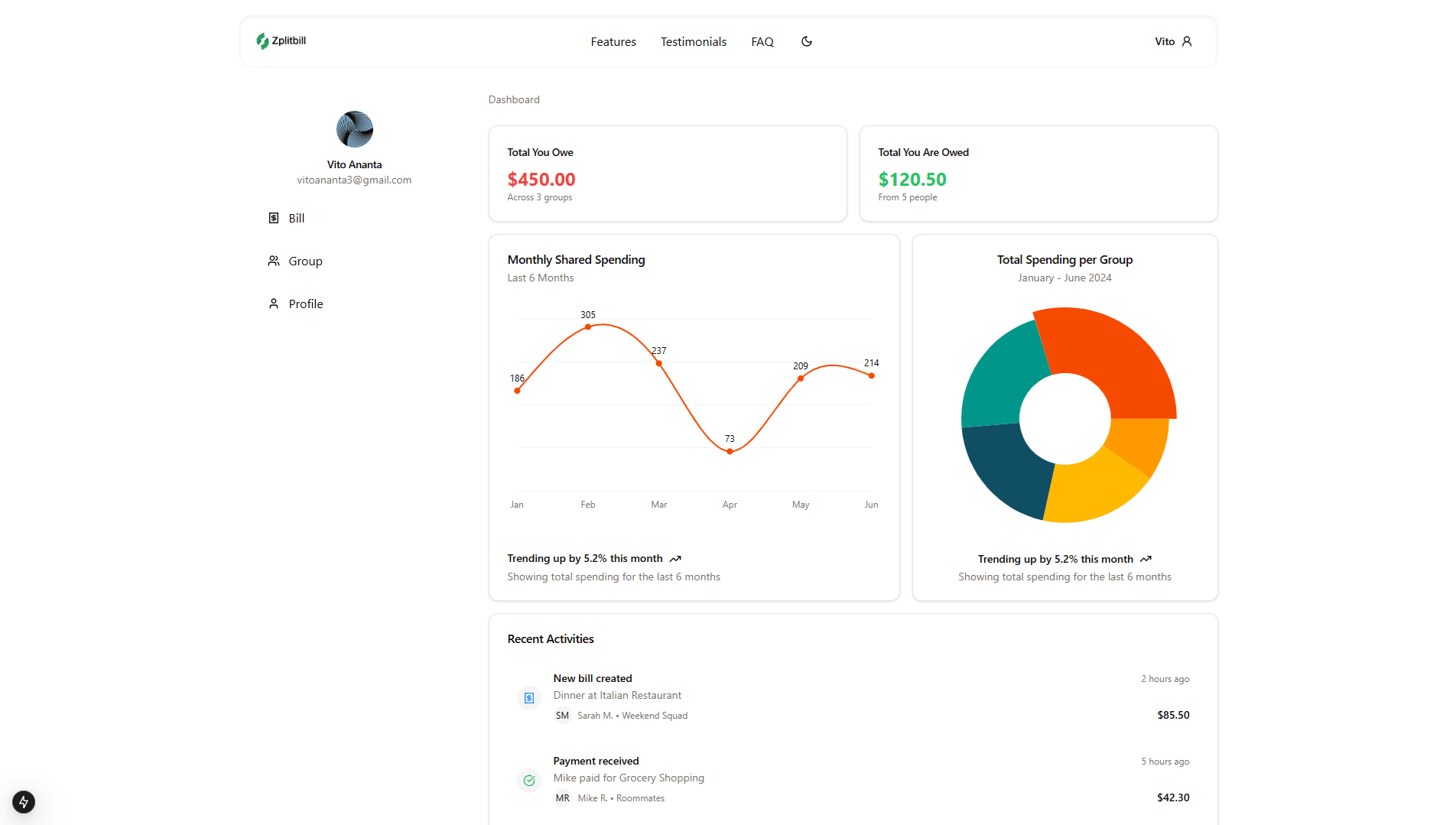Click the receipt icon beside New bill created
The width and height of the screenshot is (1456, 825).
(528, 697)
